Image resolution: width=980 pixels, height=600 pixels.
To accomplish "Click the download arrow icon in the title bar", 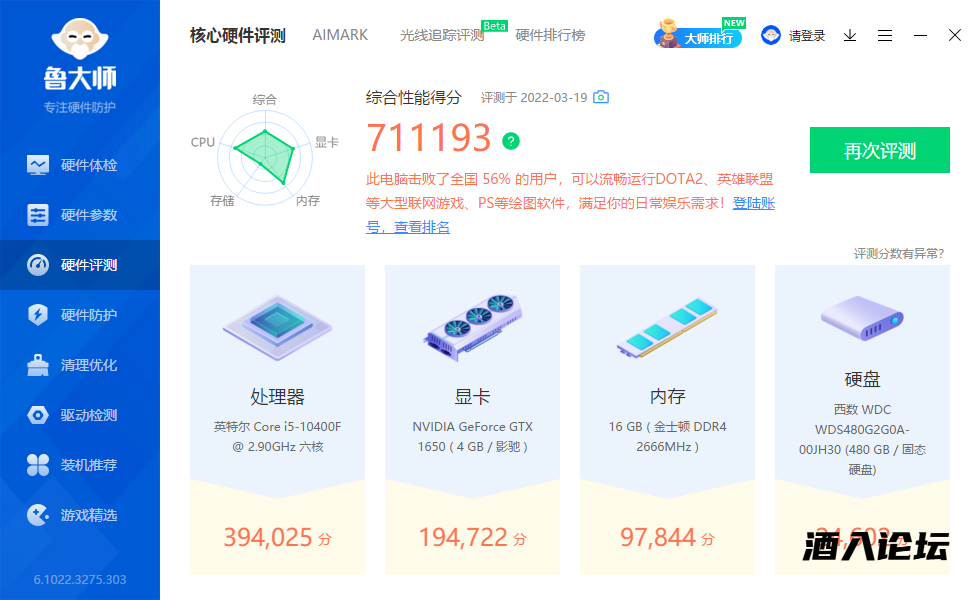I will [850, 35].
